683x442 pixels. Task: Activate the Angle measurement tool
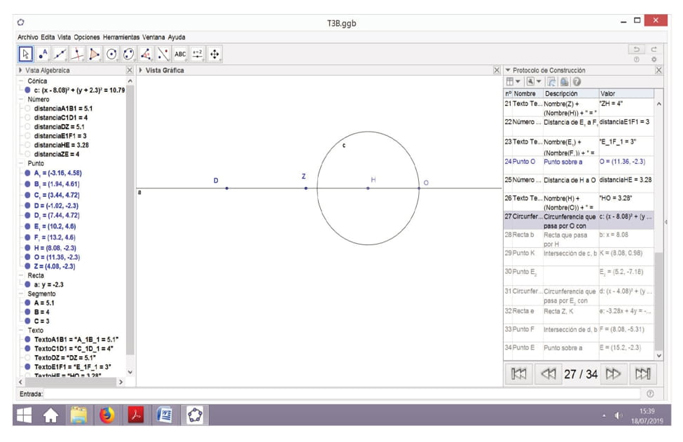146,54
